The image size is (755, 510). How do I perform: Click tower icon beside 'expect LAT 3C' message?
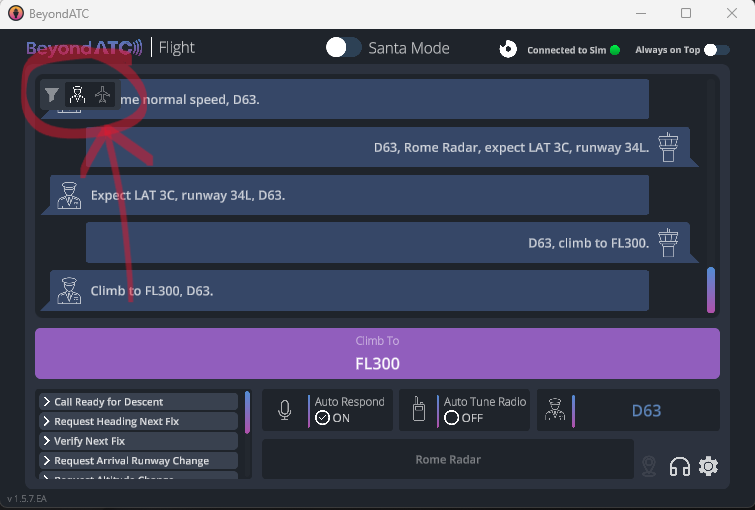[x=668, y=147]
